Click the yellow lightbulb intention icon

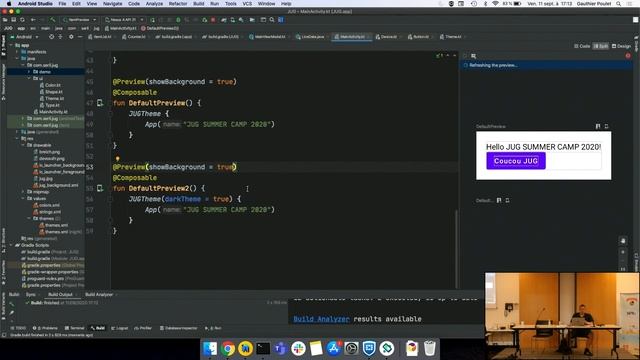point(118,159)
